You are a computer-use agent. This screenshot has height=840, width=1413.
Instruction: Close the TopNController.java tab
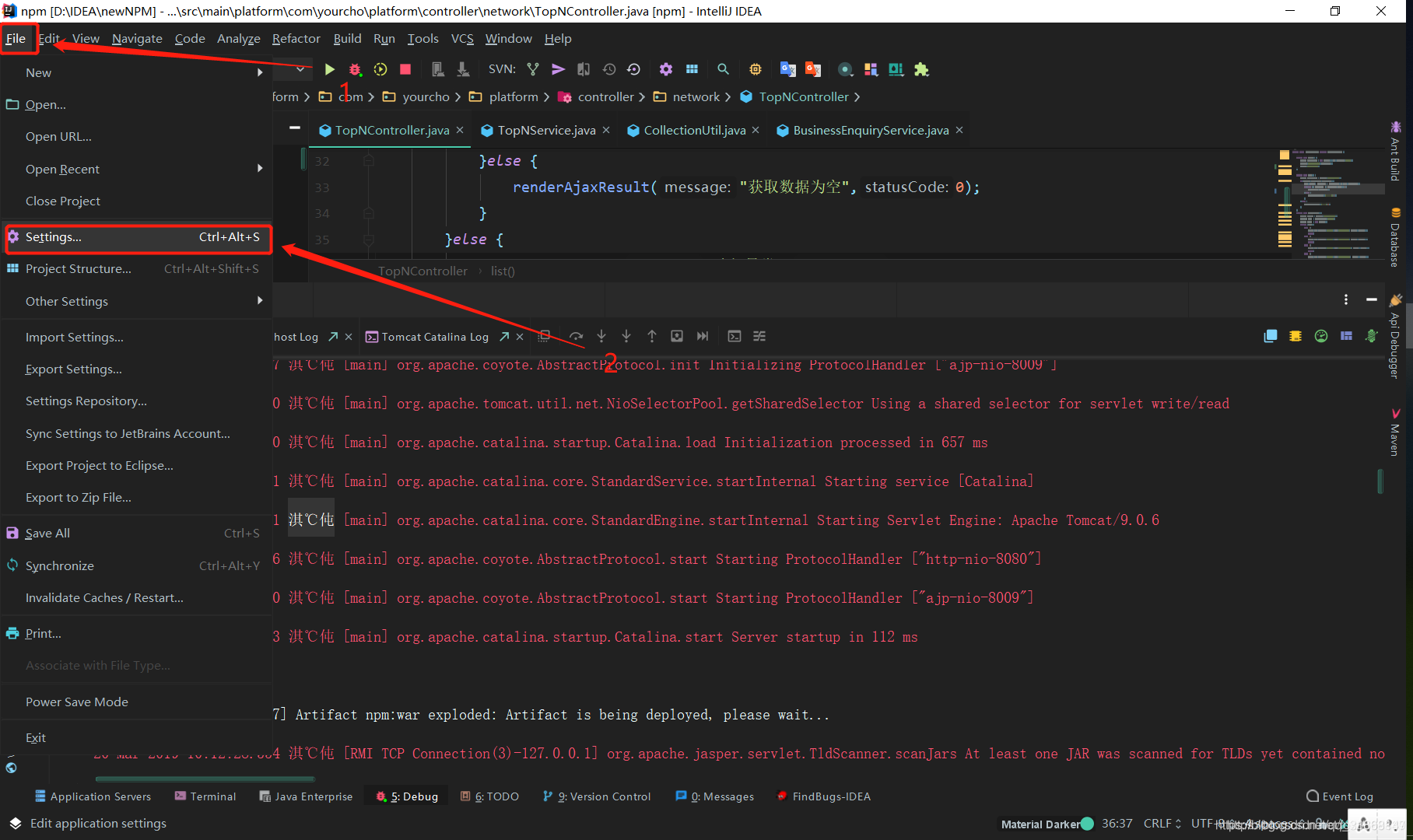tap(460, 130)
